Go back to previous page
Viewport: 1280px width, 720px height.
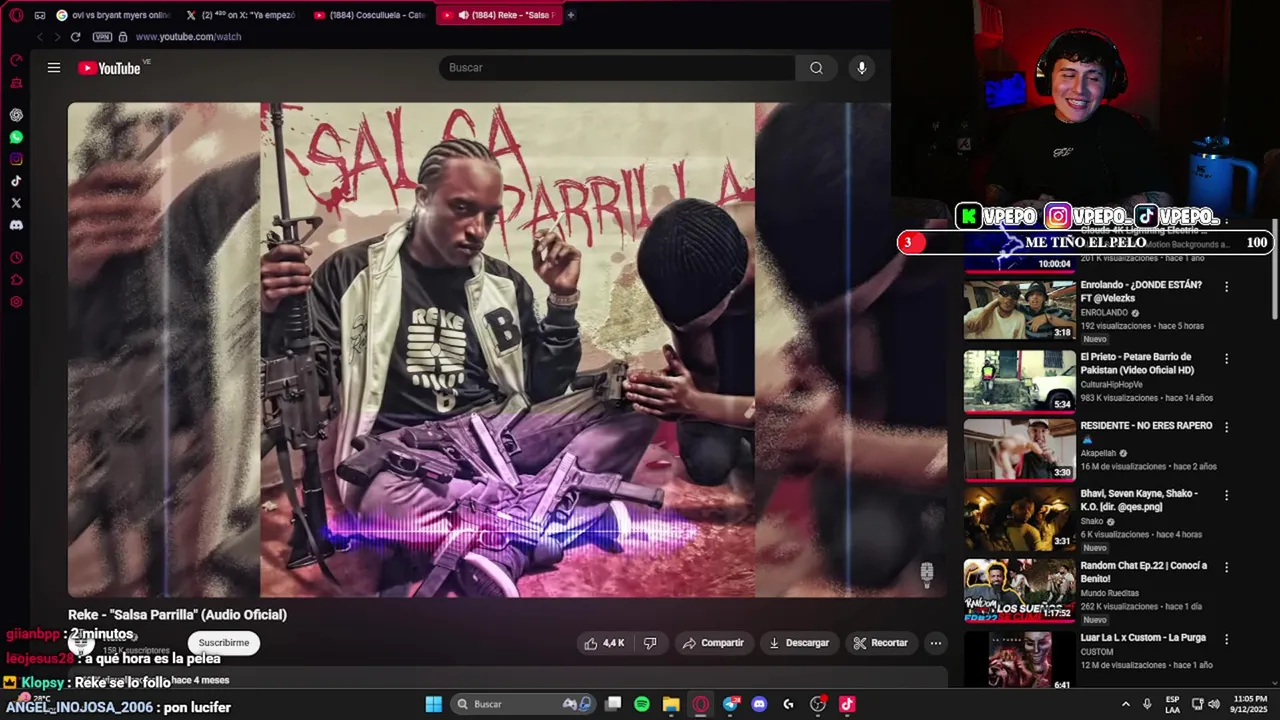tap(40, 37)
